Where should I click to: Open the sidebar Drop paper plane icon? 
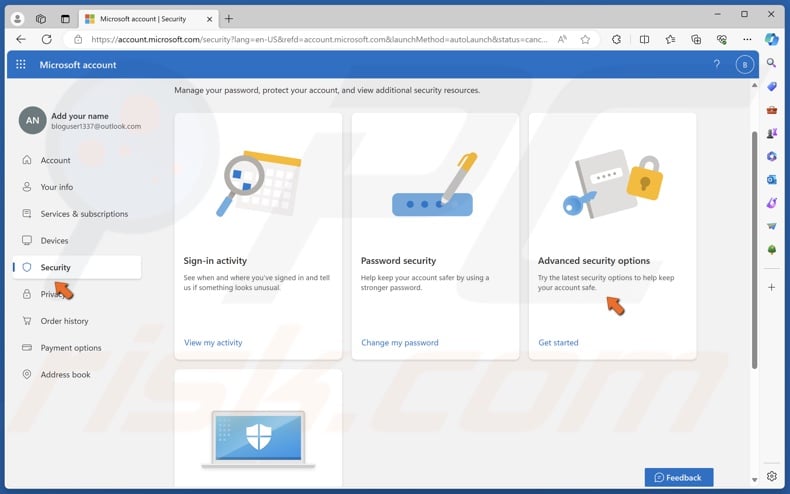771,226
